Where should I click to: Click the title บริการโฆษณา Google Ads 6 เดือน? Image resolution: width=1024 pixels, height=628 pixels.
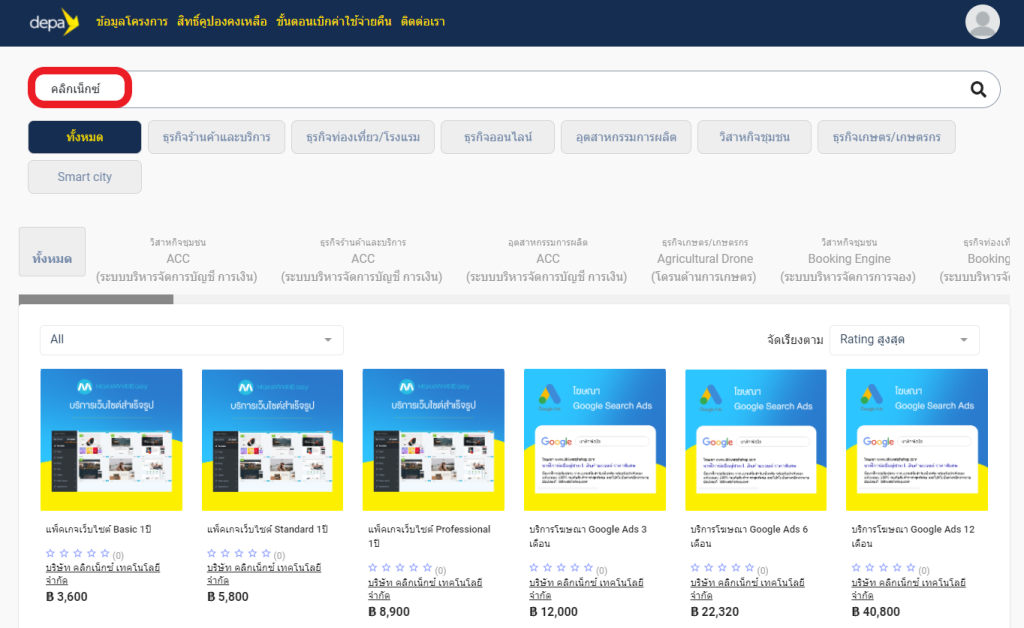point(749,536)
